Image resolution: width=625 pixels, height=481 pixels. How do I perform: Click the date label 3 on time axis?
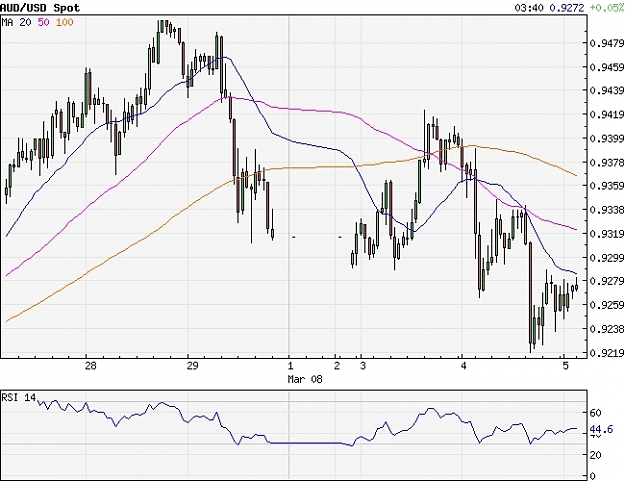click(363, 366)
